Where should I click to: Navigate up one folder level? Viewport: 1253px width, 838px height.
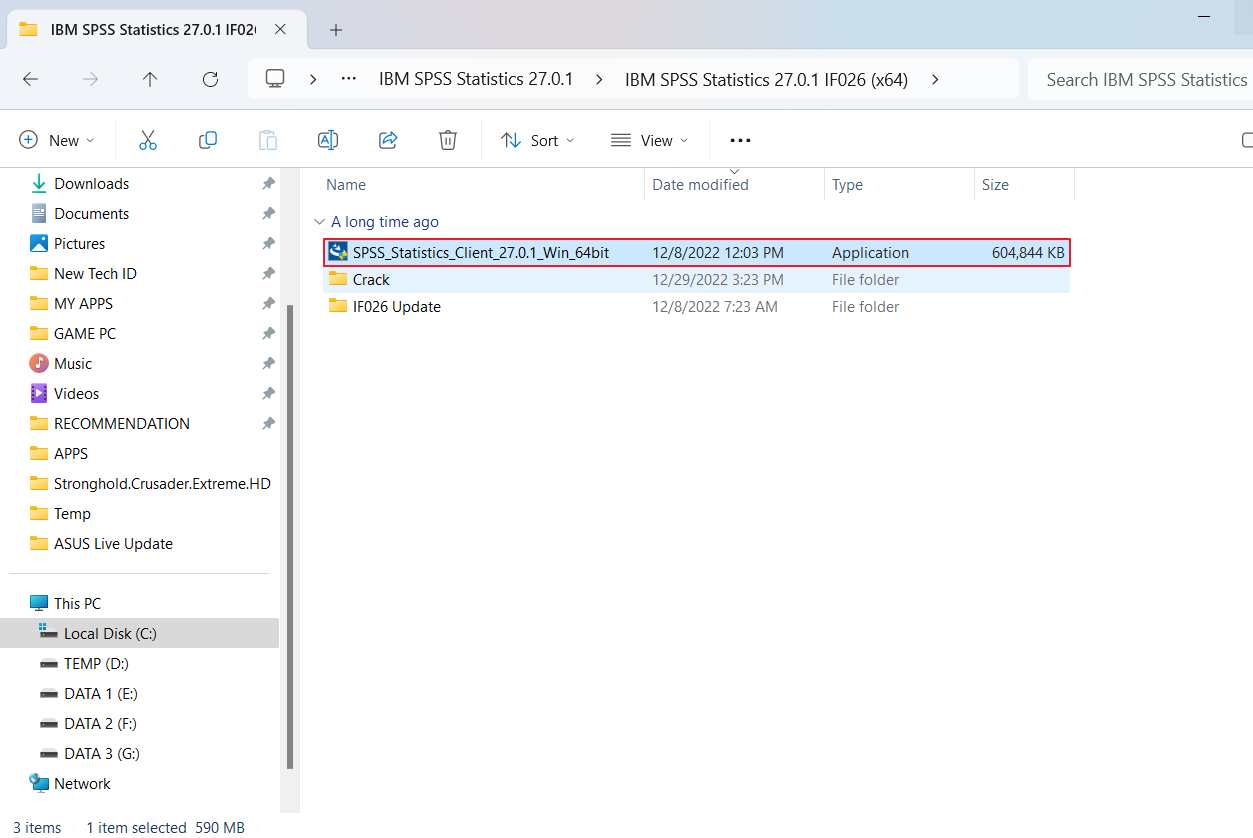pos(150,79)
